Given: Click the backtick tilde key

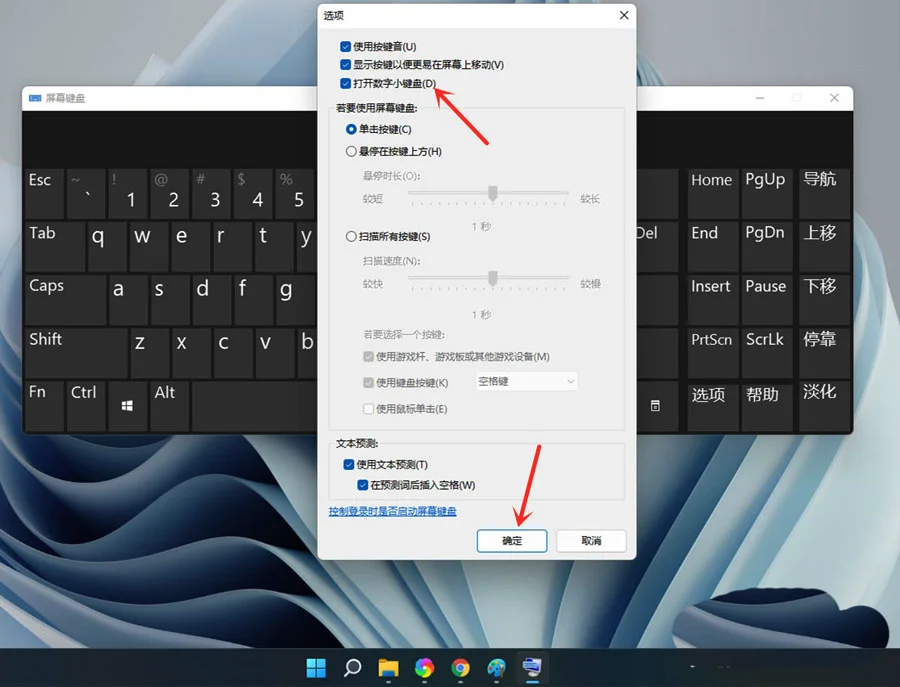Looking at the screenshot, I should click(86, 193).
